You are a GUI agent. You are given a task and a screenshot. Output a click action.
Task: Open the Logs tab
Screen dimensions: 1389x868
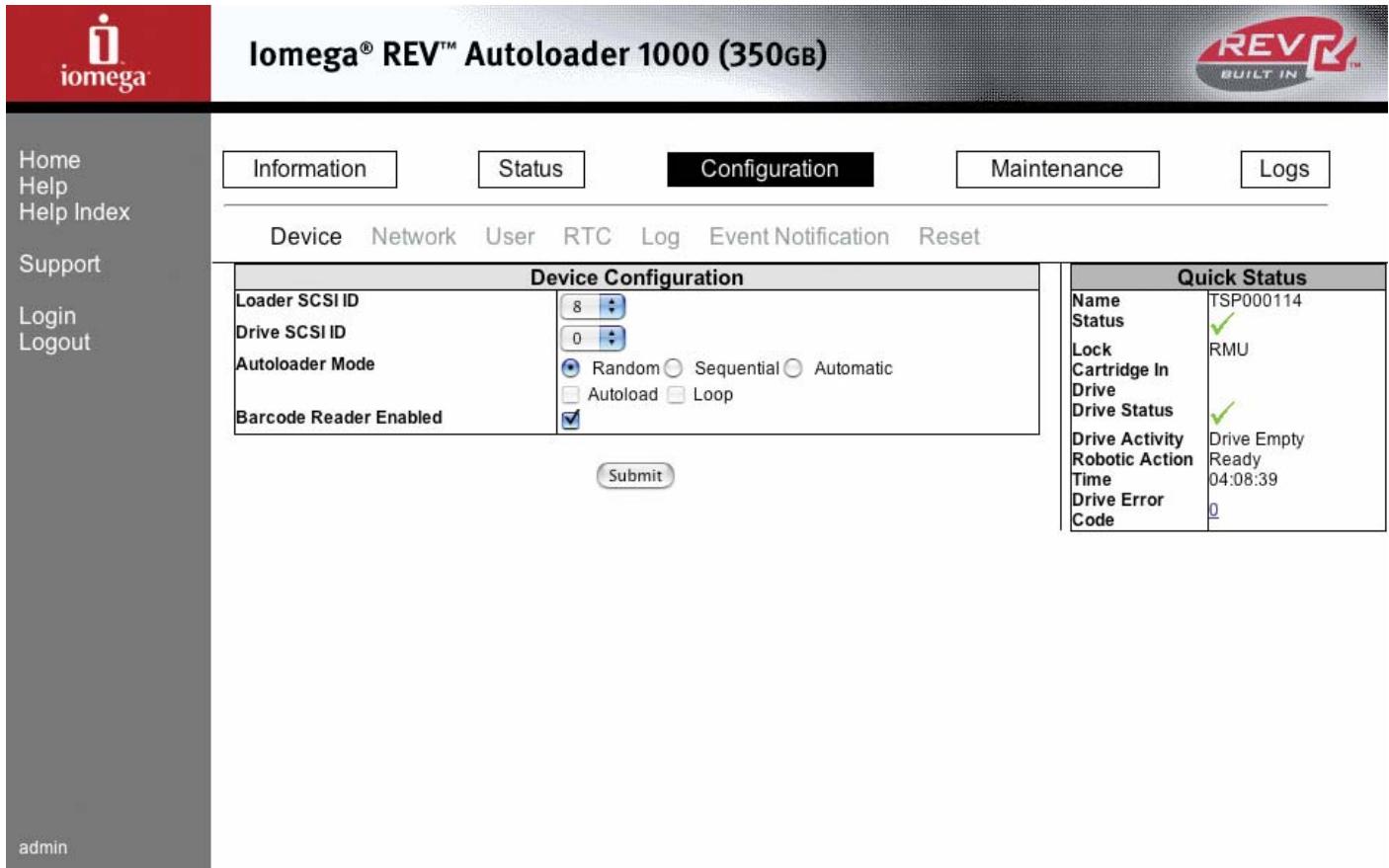coord(1284,169)
